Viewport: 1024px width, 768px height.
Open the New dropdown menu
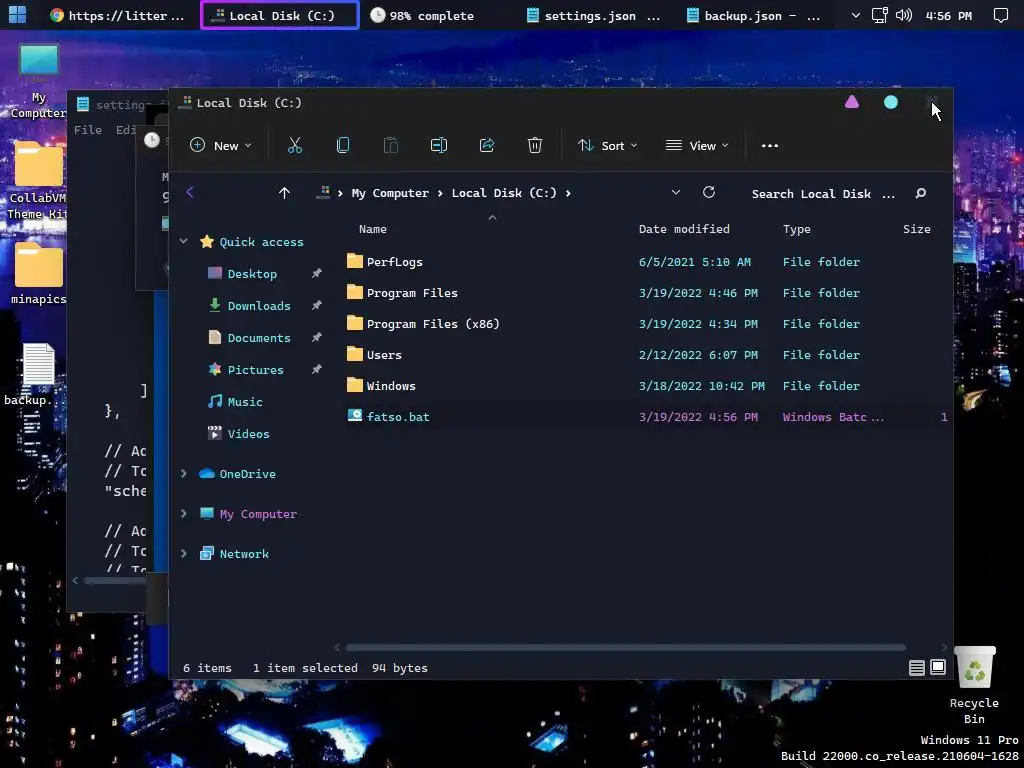221,145
